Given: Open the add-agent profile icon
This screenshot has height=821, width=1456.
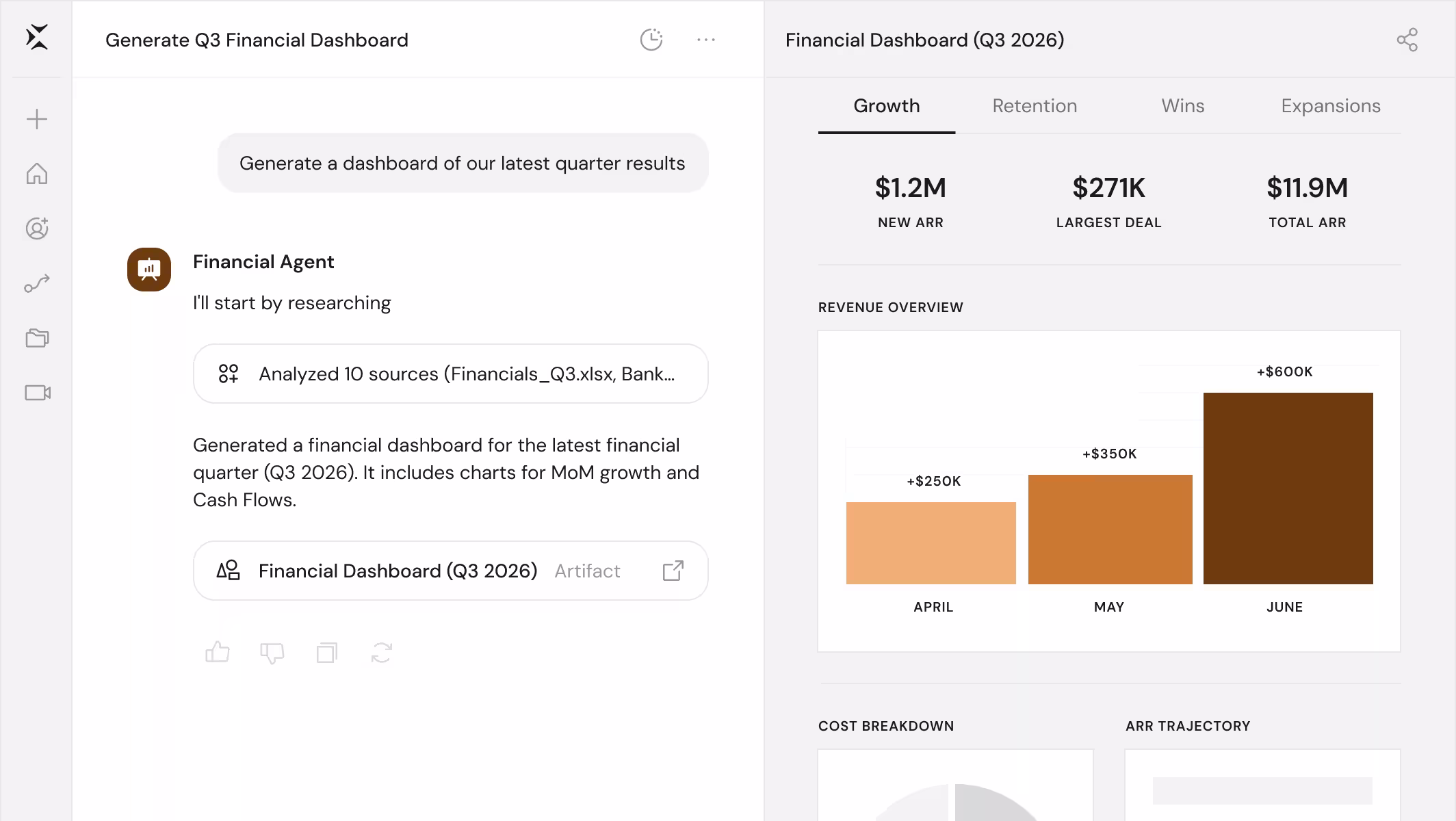Looking at the screenshot, I should click(x=37, y=229).
